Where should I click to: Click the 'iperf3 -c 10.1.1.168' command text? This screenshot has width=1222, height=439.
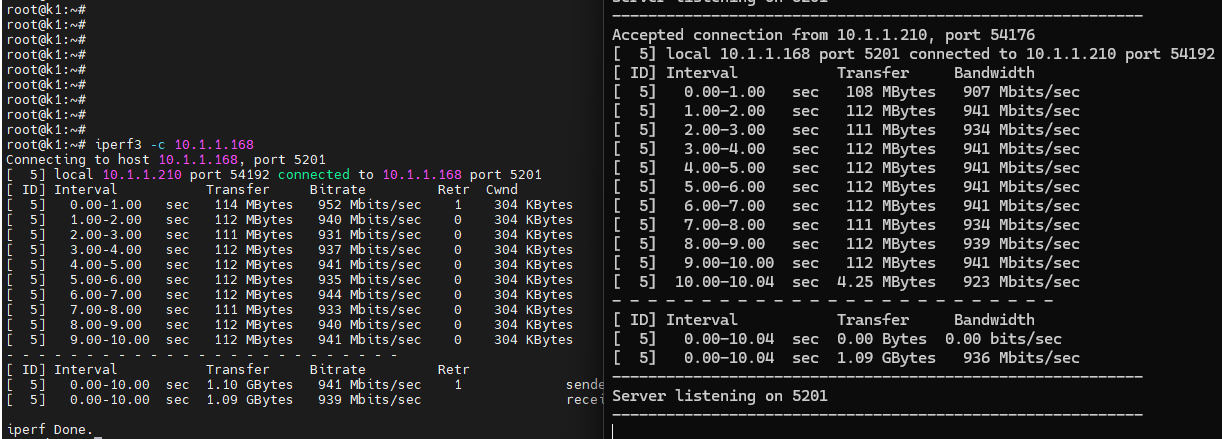click(x=174, y=144)
